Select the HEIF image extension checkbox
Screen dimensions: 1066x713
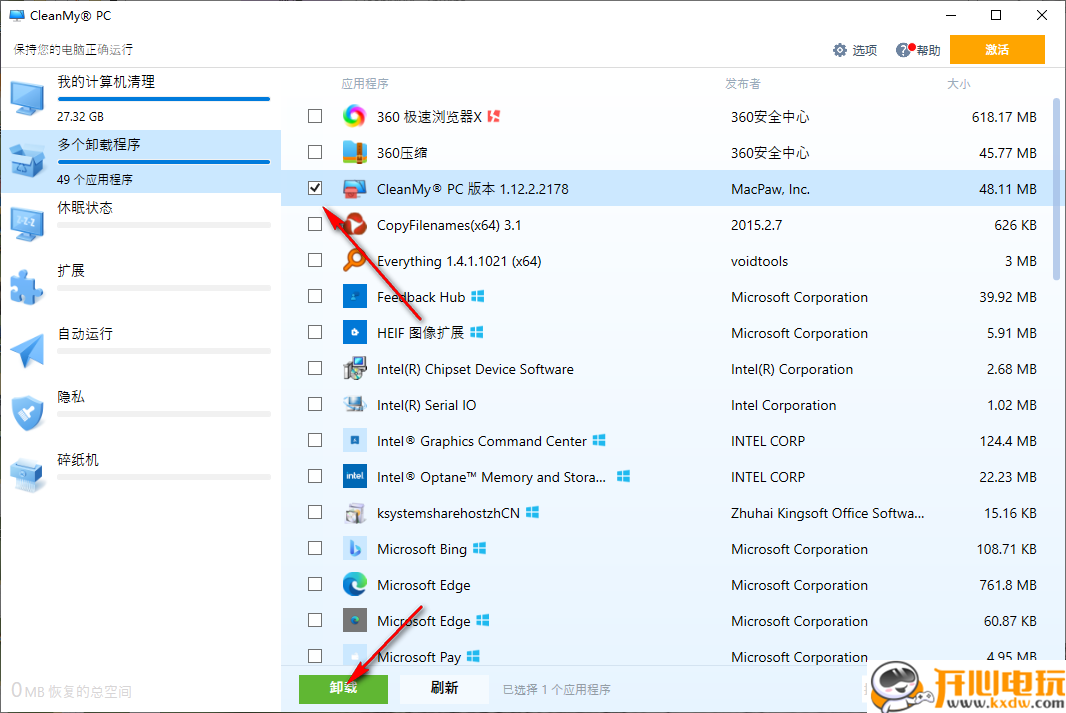[315, 332]
